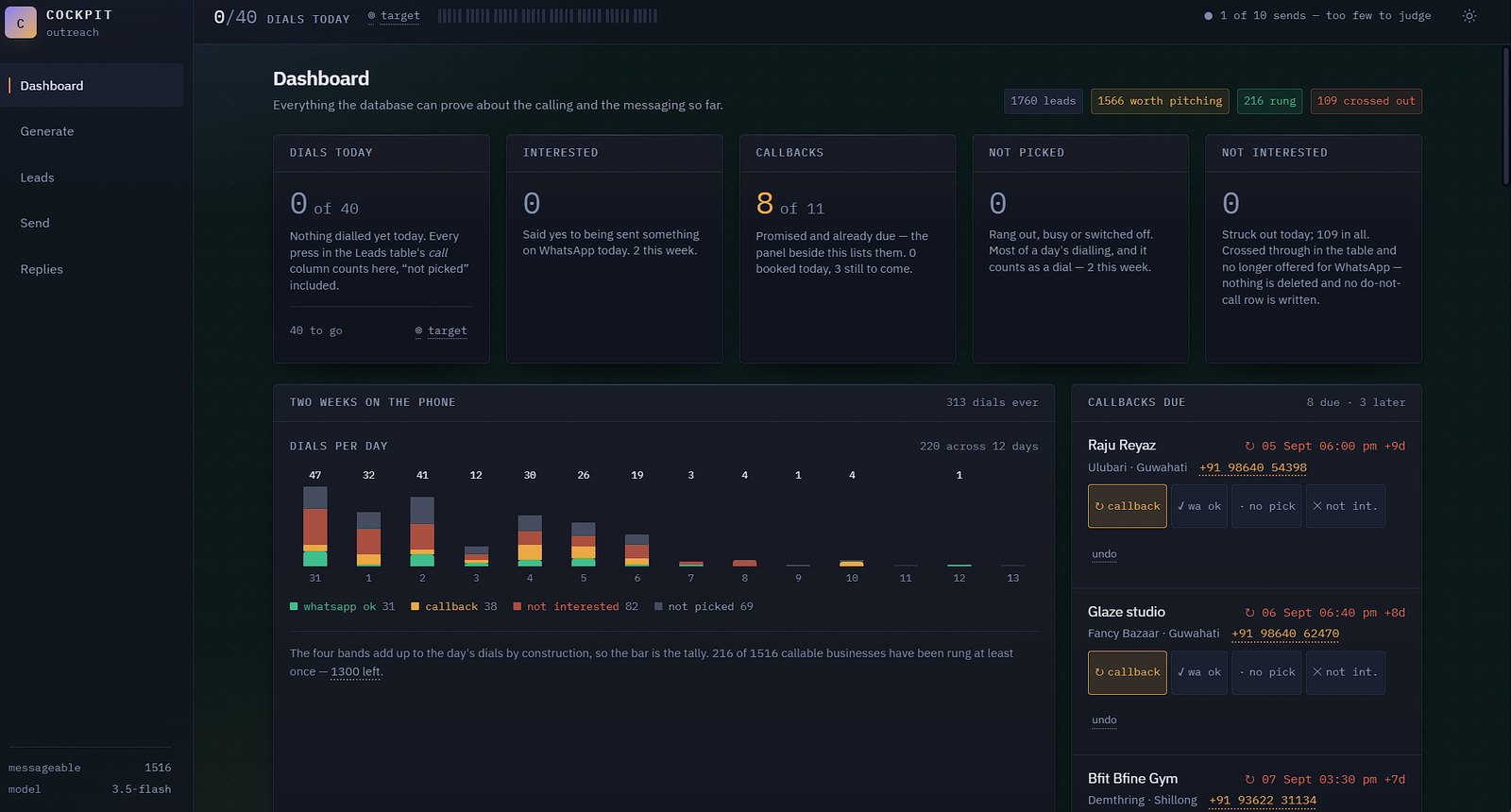1511x812 pixels.
Task: Click the Glaze studio callback clock icon
Action: [x=1249, y=613]
